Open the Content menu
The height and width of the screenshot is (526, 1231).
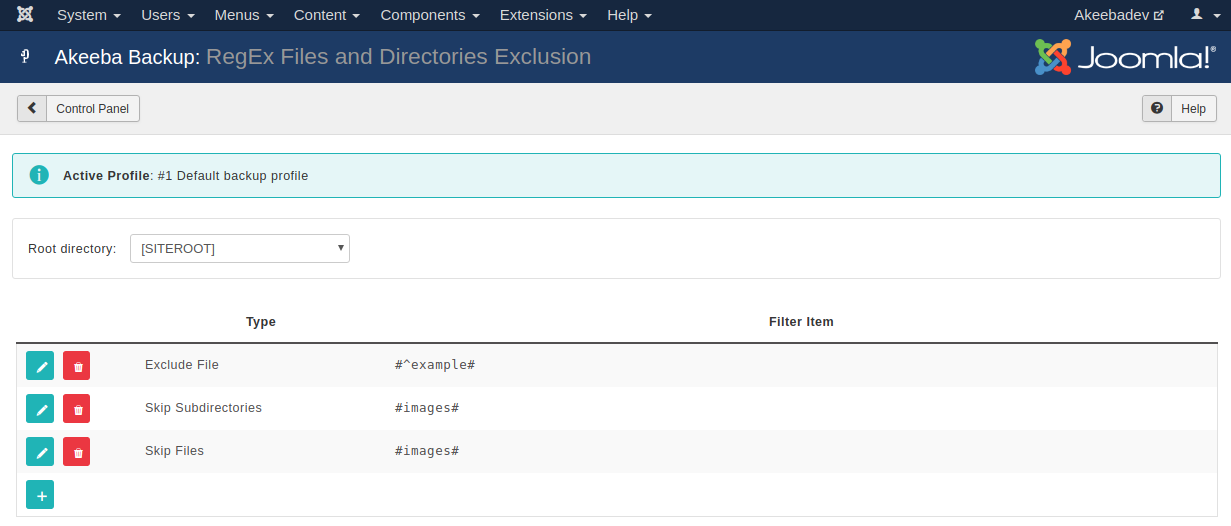coord(327,15)
